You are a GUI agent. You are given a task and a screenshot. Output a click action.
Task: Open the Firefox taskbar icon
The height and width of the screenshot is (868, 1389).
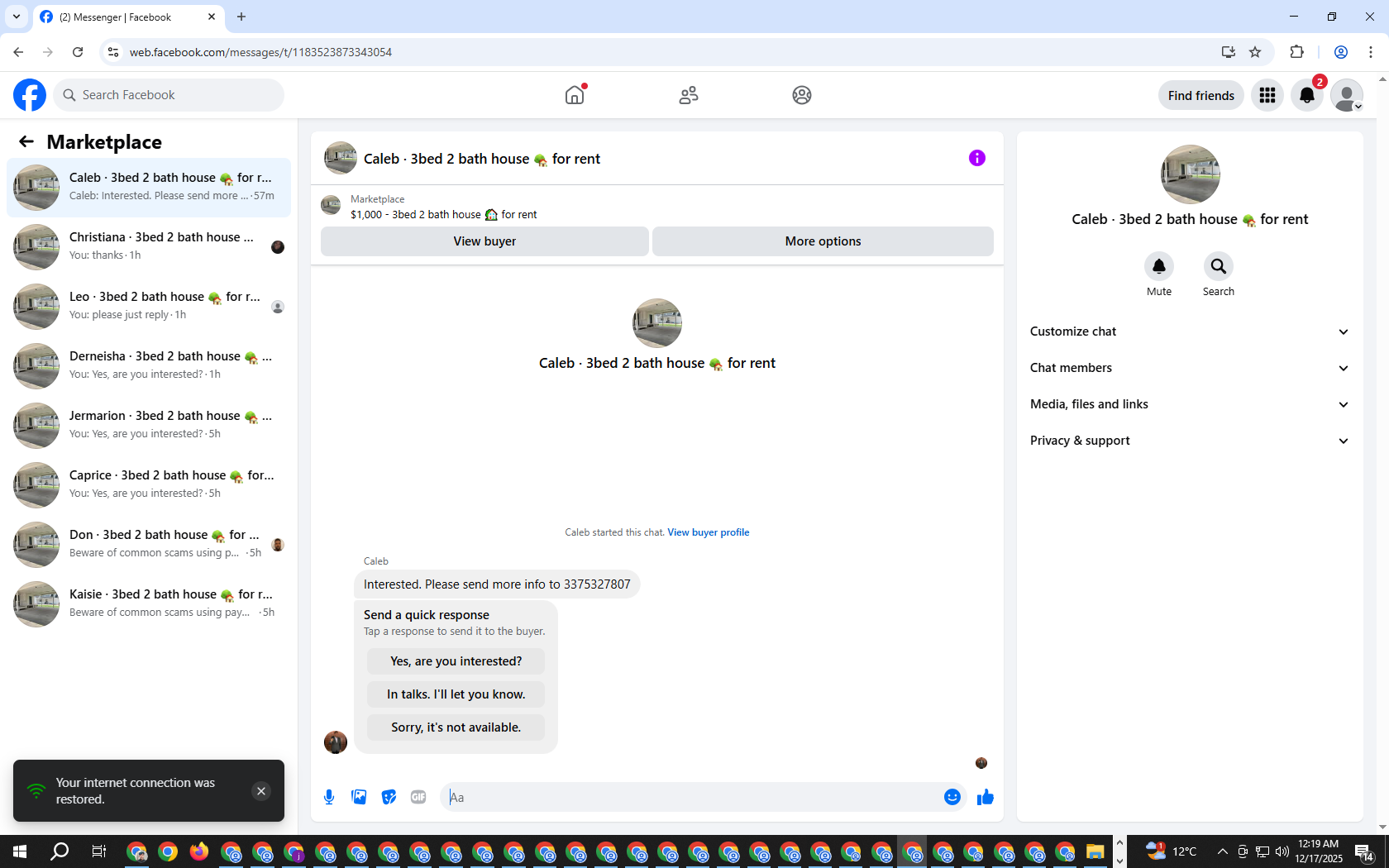pos(199,851)
